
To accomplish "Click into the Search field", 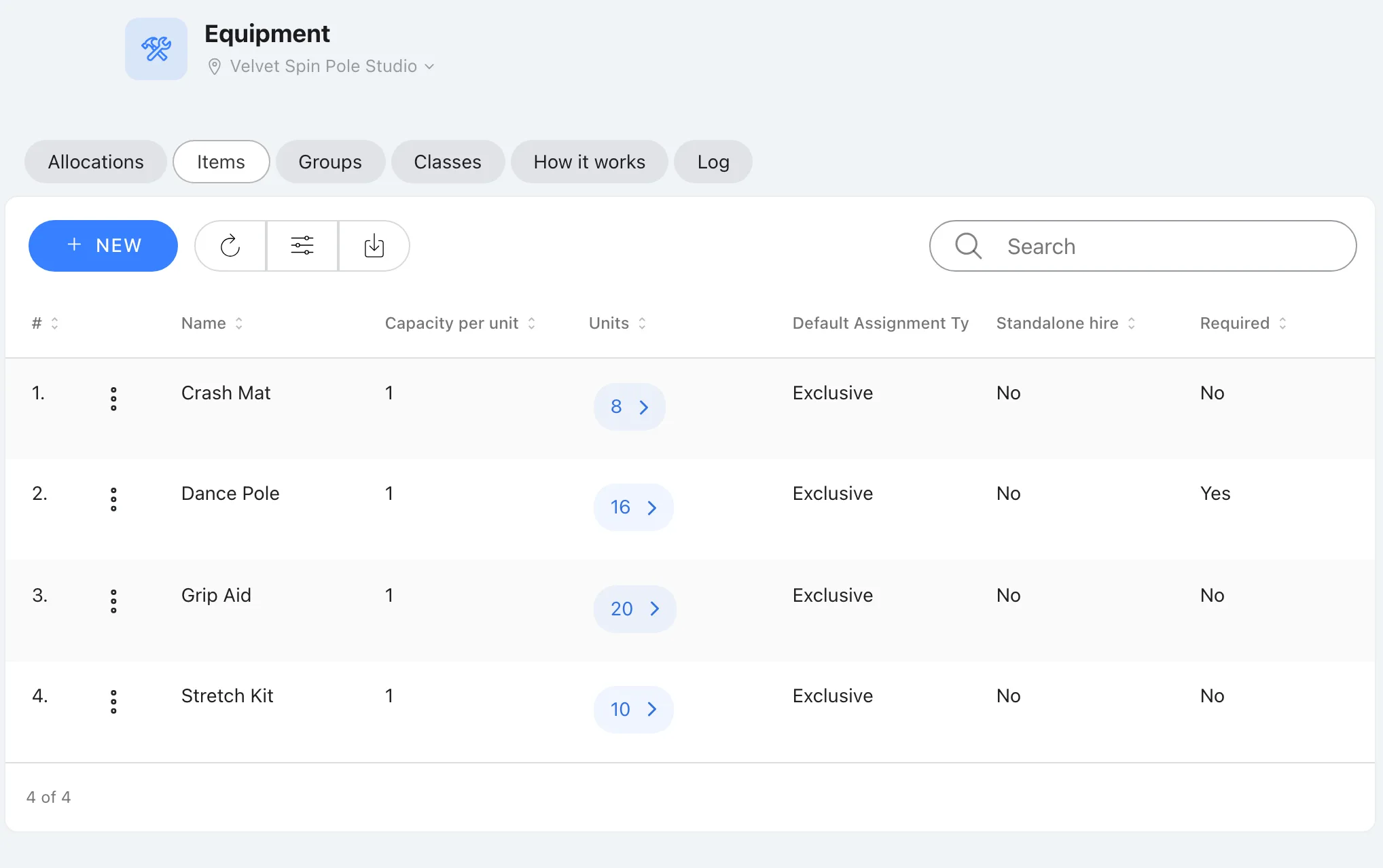I will 1143,246.
